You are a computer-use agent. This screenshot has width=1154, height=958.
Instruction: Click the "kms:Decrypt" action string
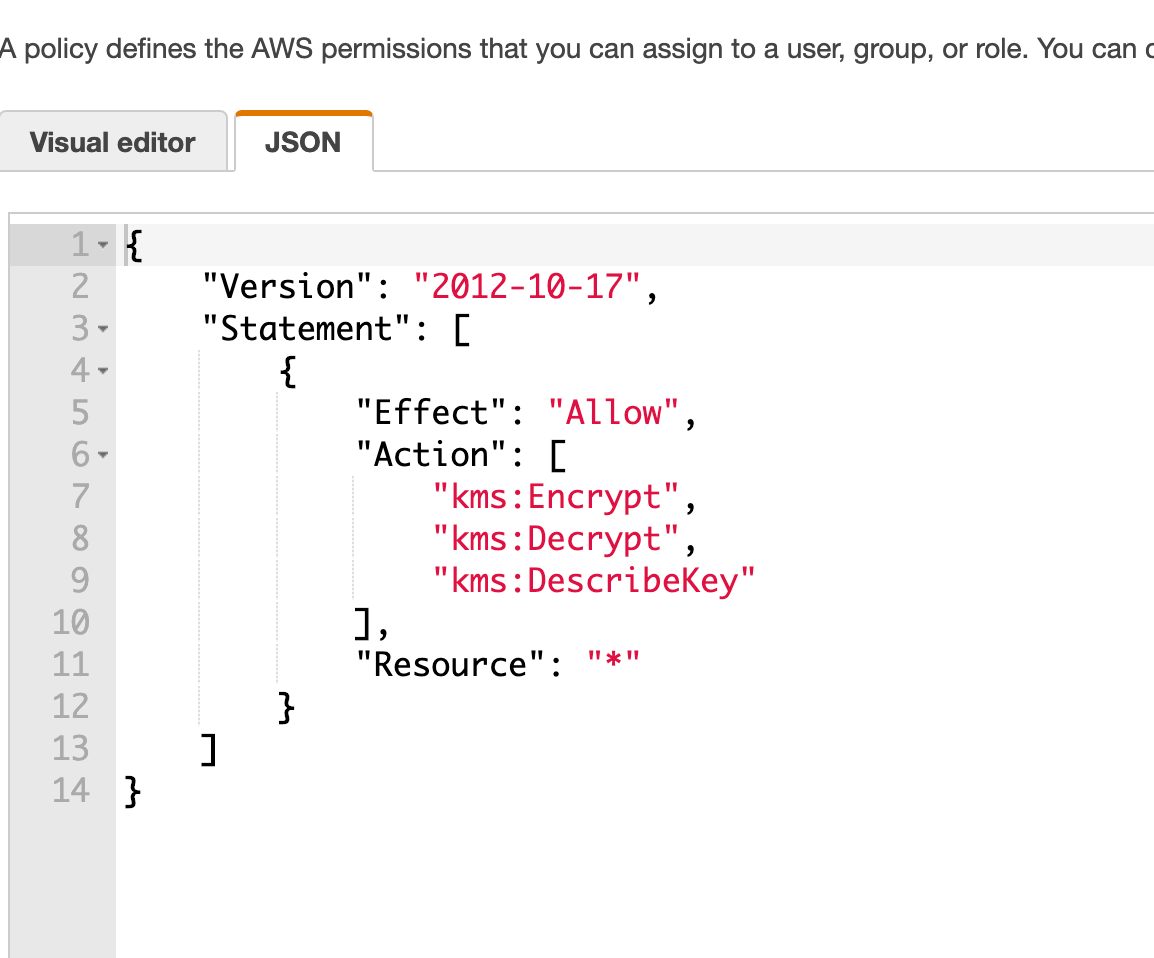(556, 539)
